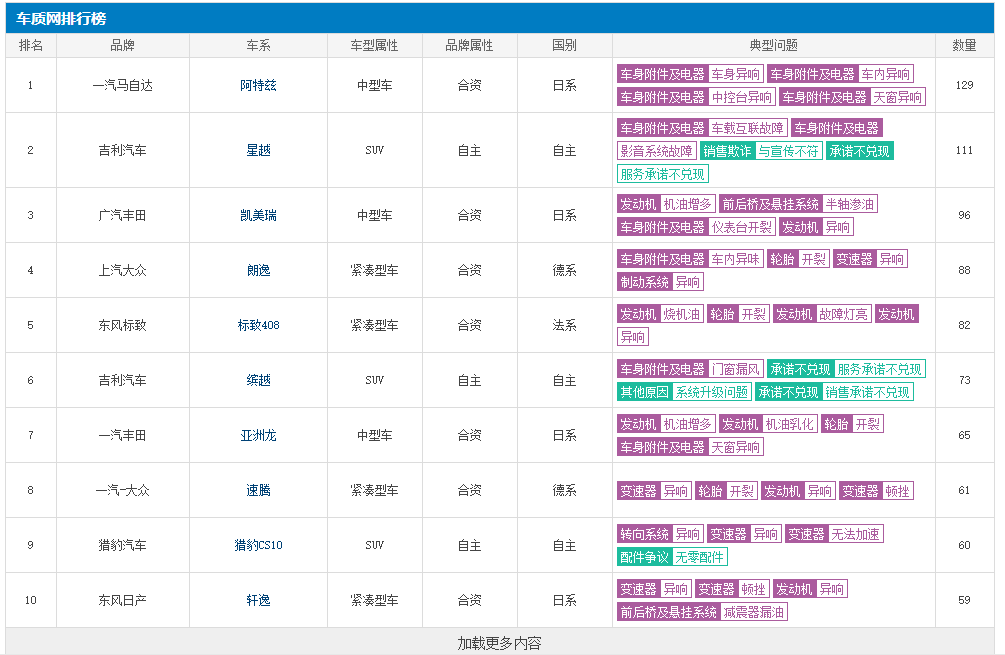The height and width of the screenshot is (655, 1005).
Task: Select the 朗逸 series link
Action: tap(258, 270)
